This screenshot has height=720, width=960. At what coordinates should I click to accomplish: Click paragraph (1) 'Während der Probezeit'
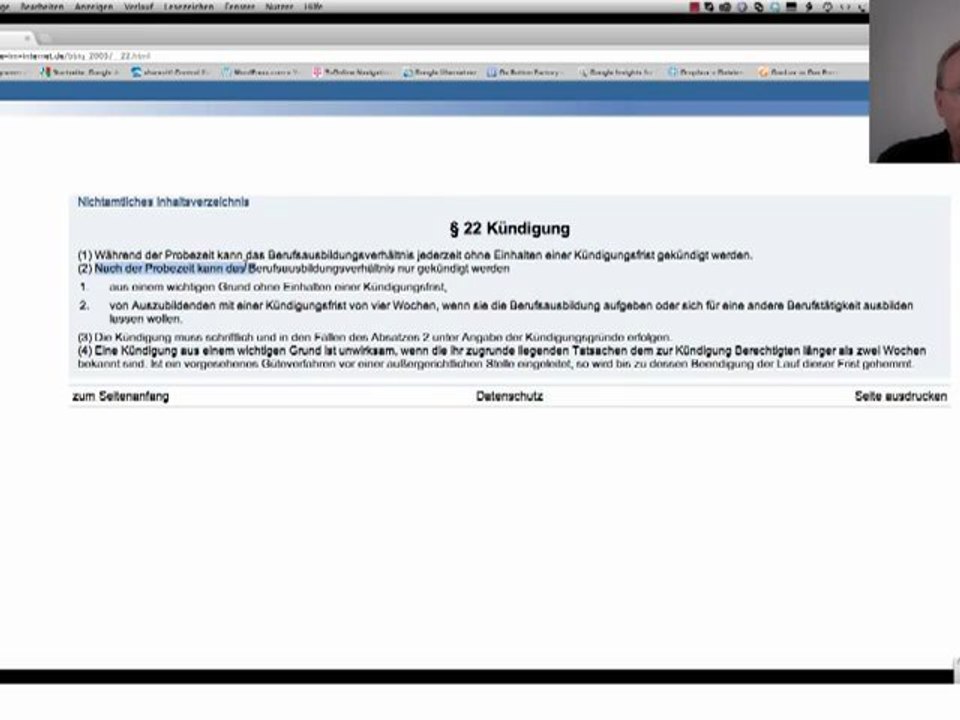click(x=415, y=255)
